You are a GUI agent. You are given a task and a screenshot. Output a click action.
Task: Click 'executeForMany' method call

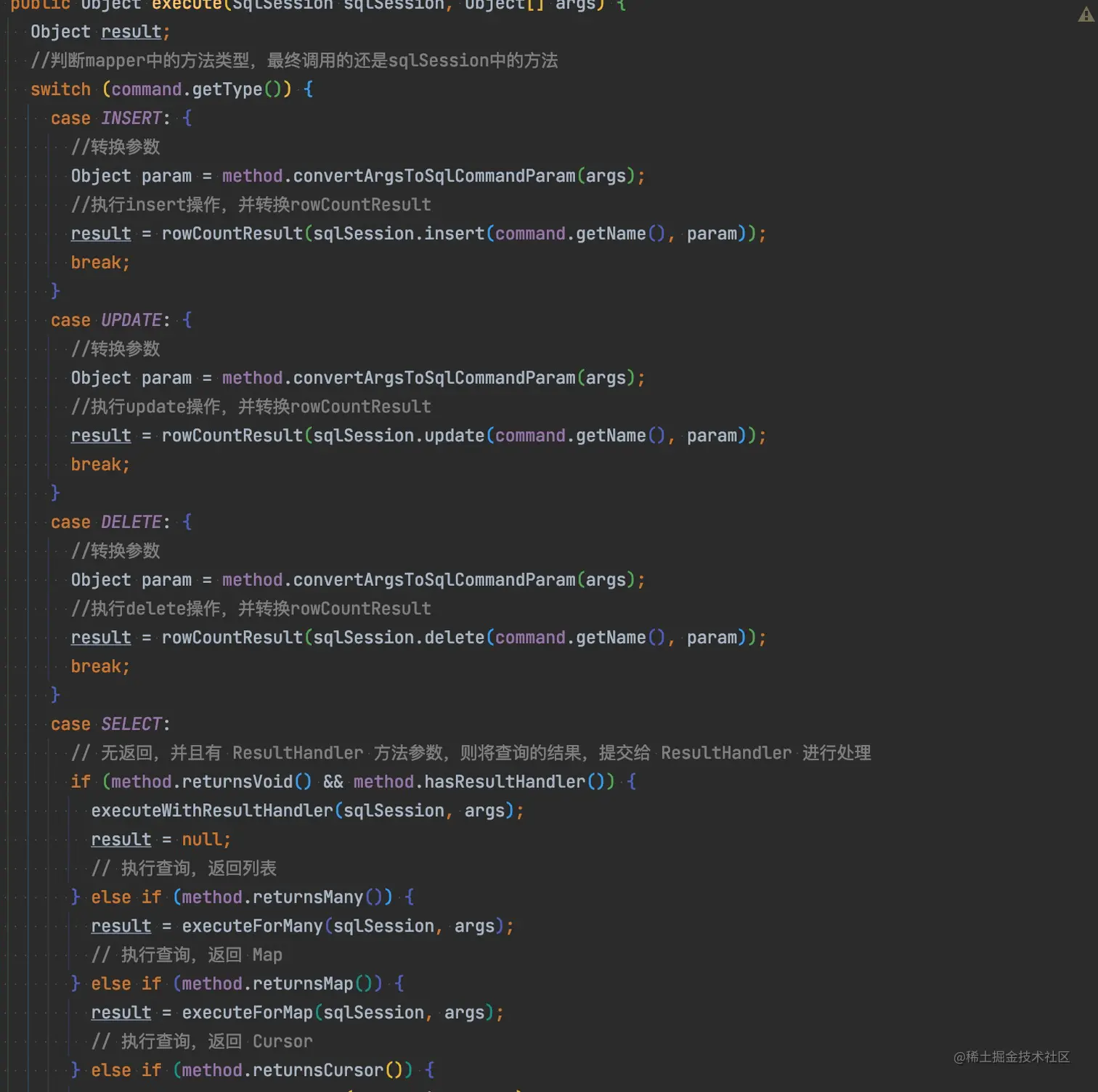[x=252, y=926]
